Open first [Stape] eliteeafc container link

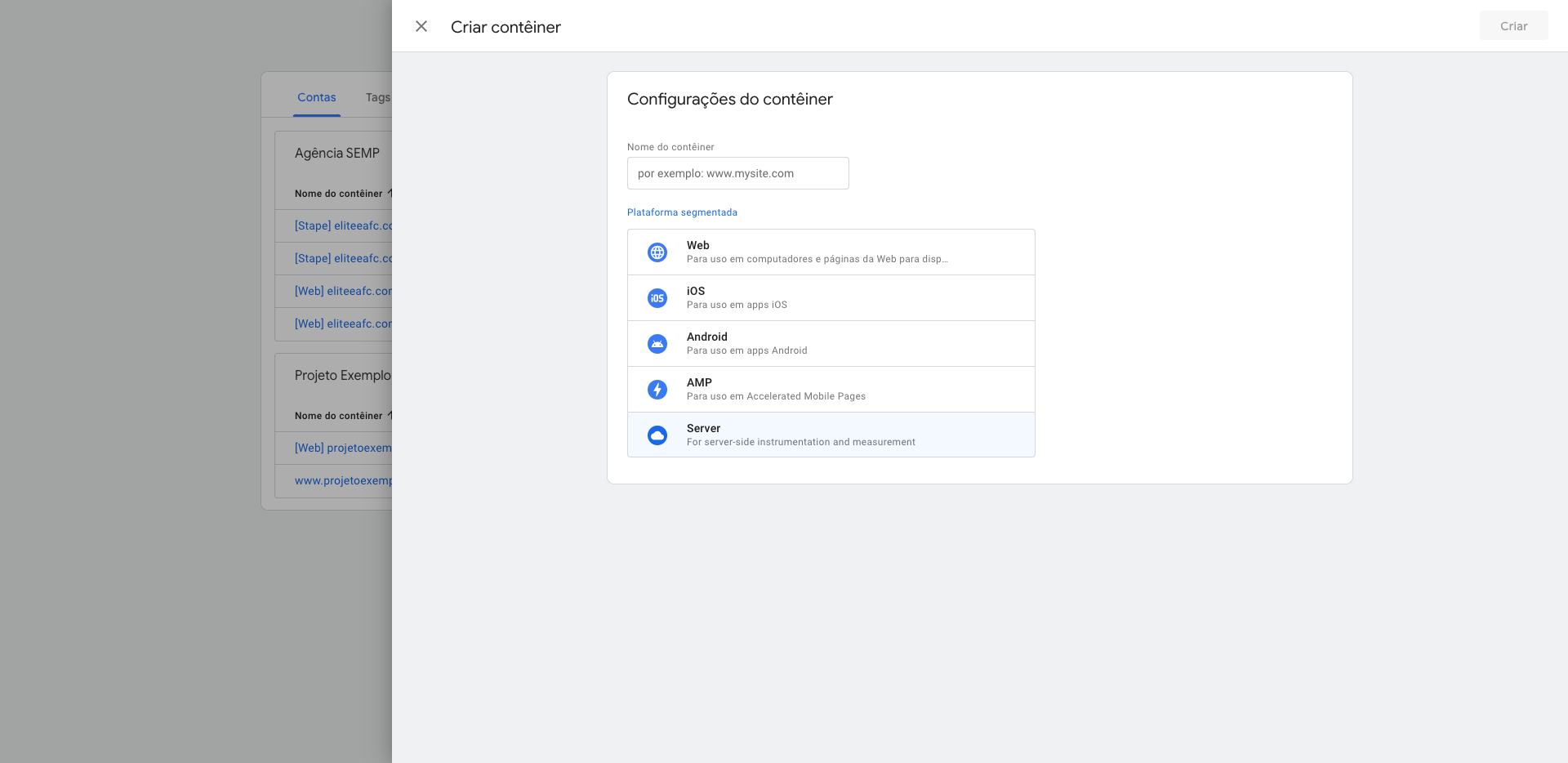point(343,225)
